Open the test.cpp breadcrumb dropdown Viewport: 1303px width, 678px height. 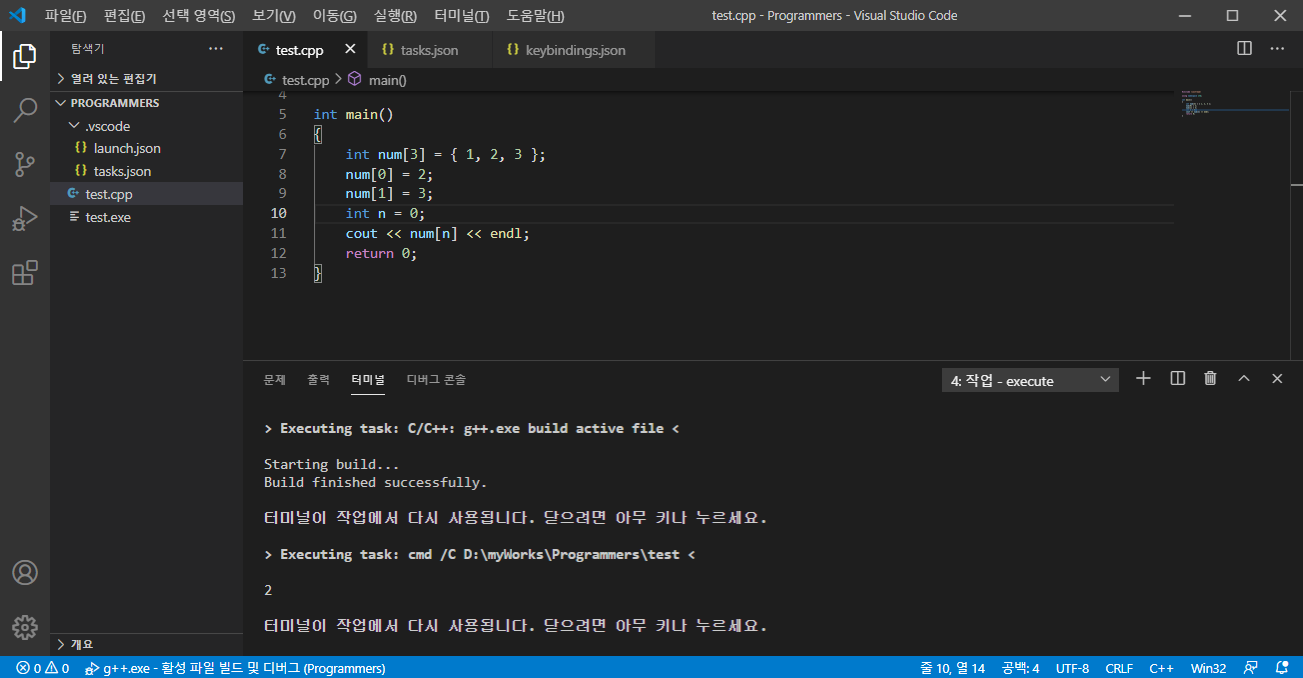click(x=296, y=80)
